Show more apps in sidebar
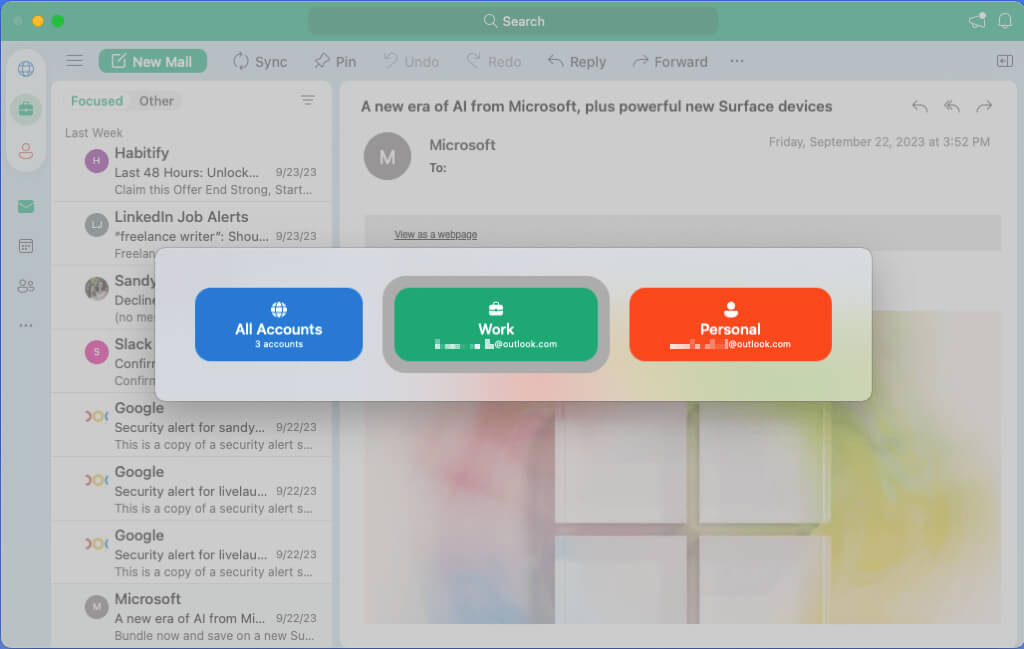The width and height of the screenshot is (1024, 649). pyautogui.click(x=26, y=325)
